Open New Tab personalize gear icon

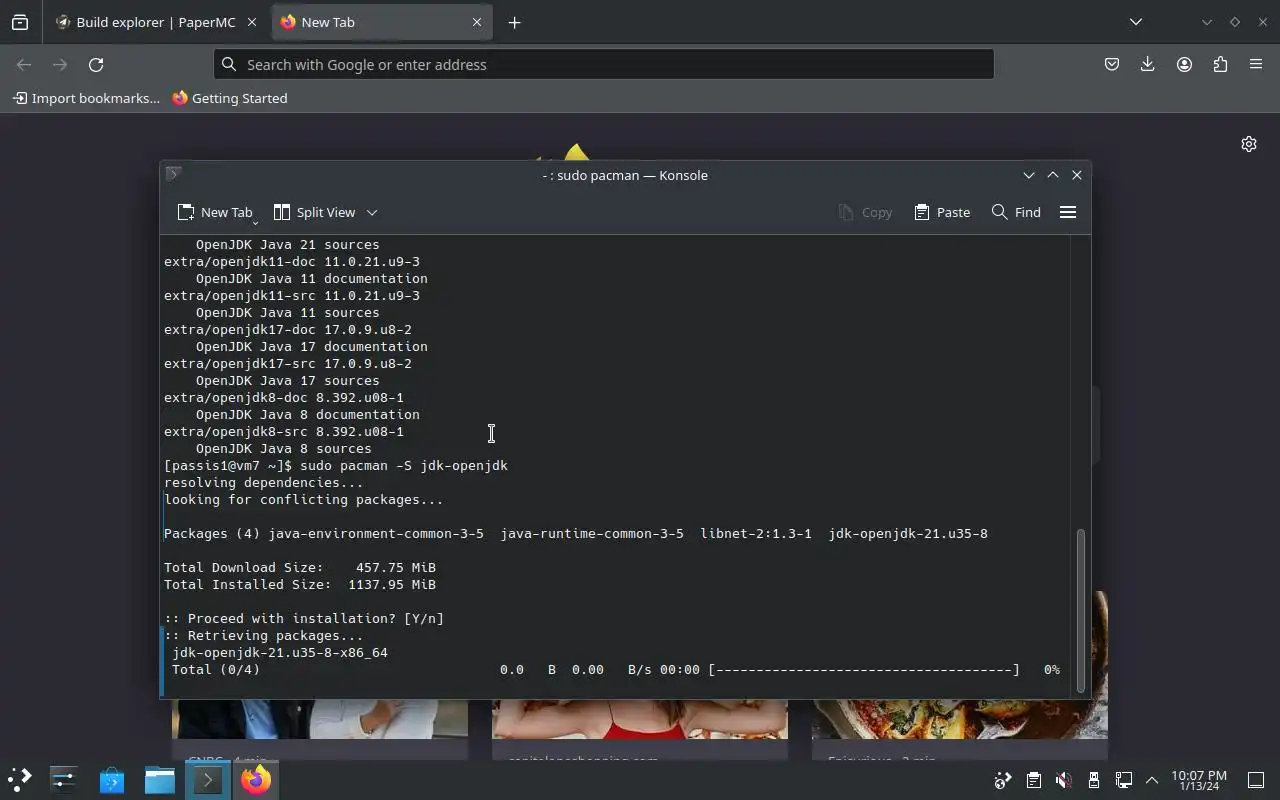1249,144
